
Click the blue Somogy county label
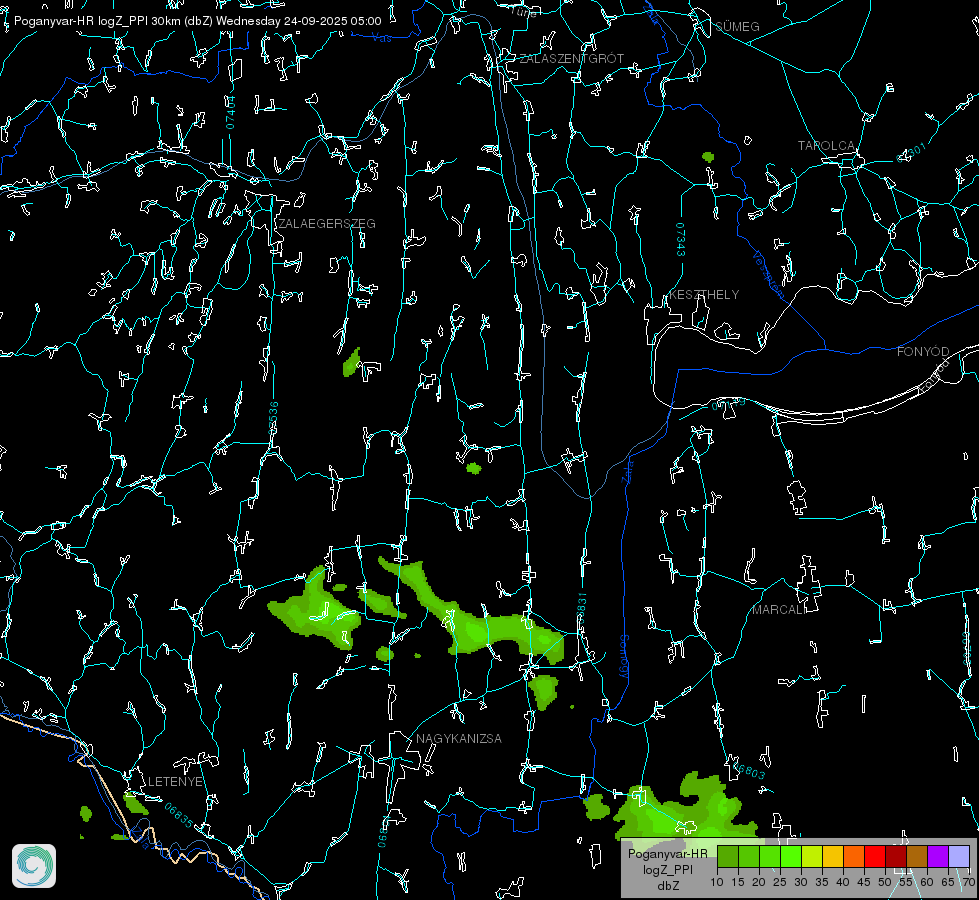pyautogui.click(x=623, y=657)
